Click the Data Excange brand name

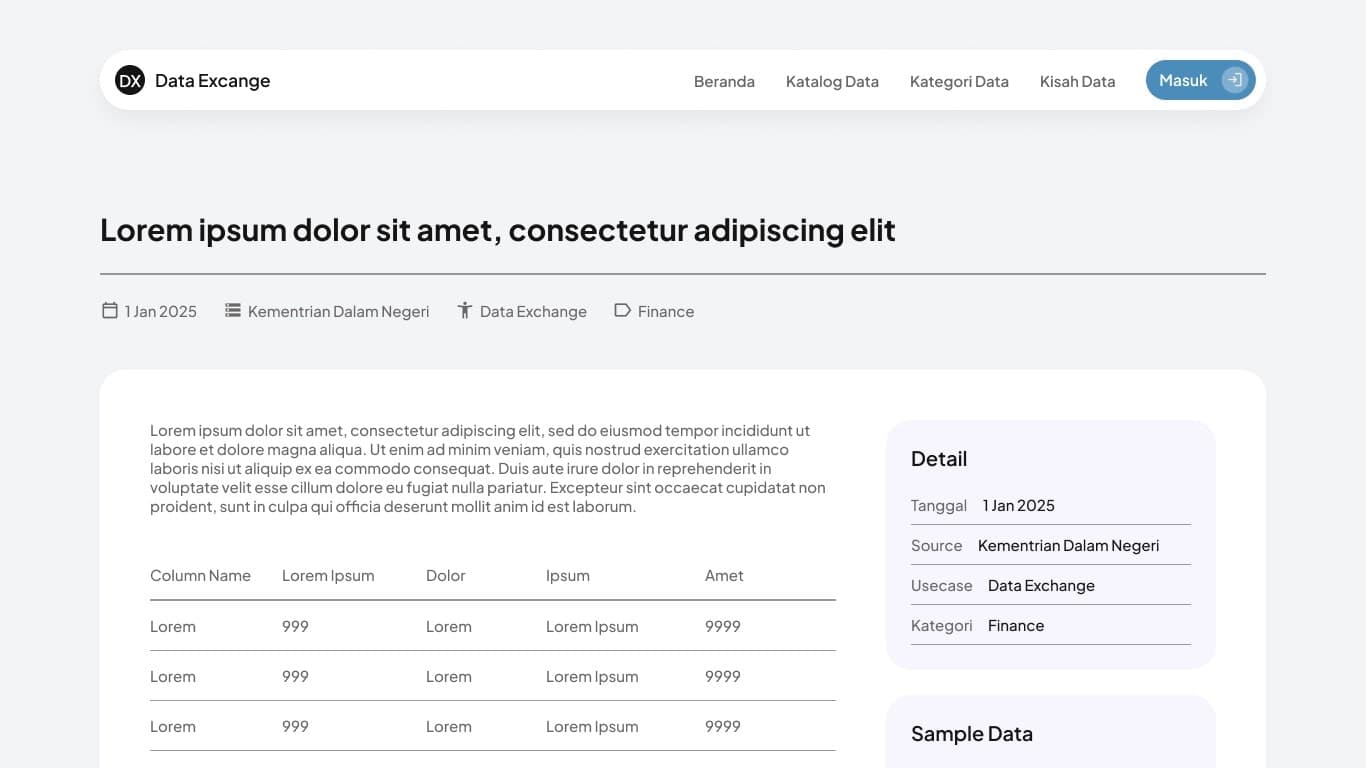point(212,81)
